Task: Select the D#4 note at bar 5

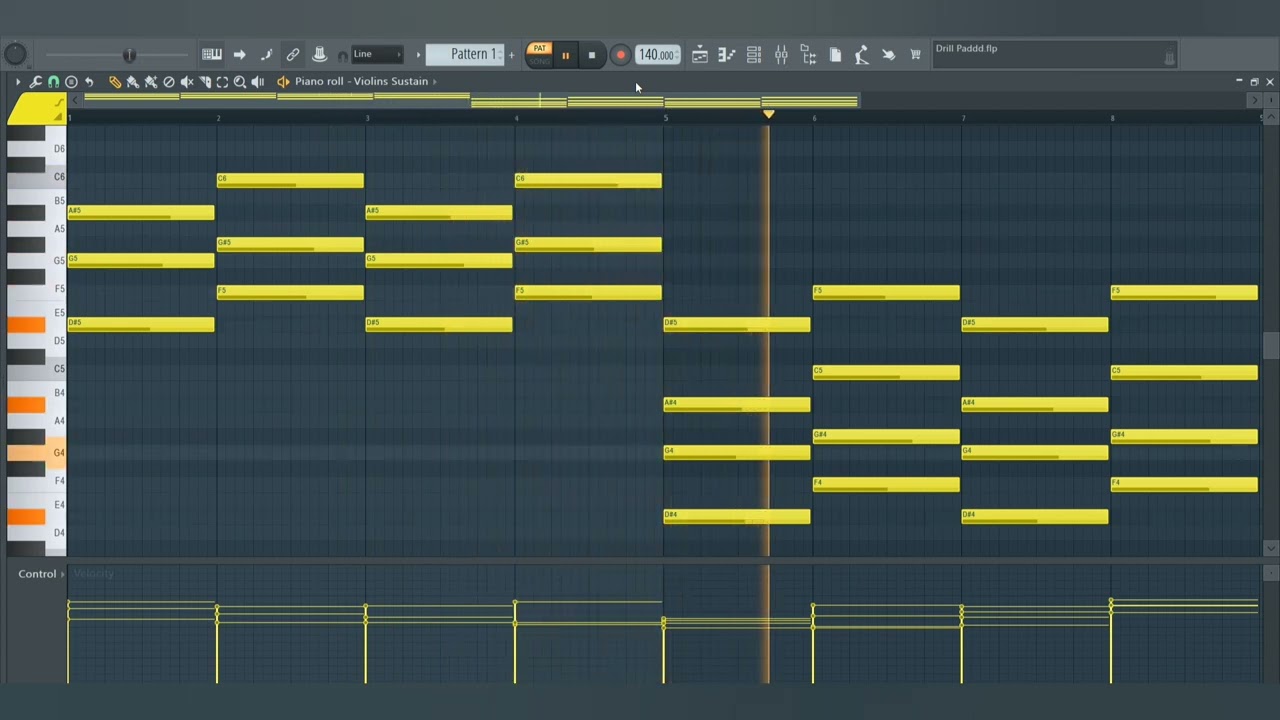Action: click(737, 516)
